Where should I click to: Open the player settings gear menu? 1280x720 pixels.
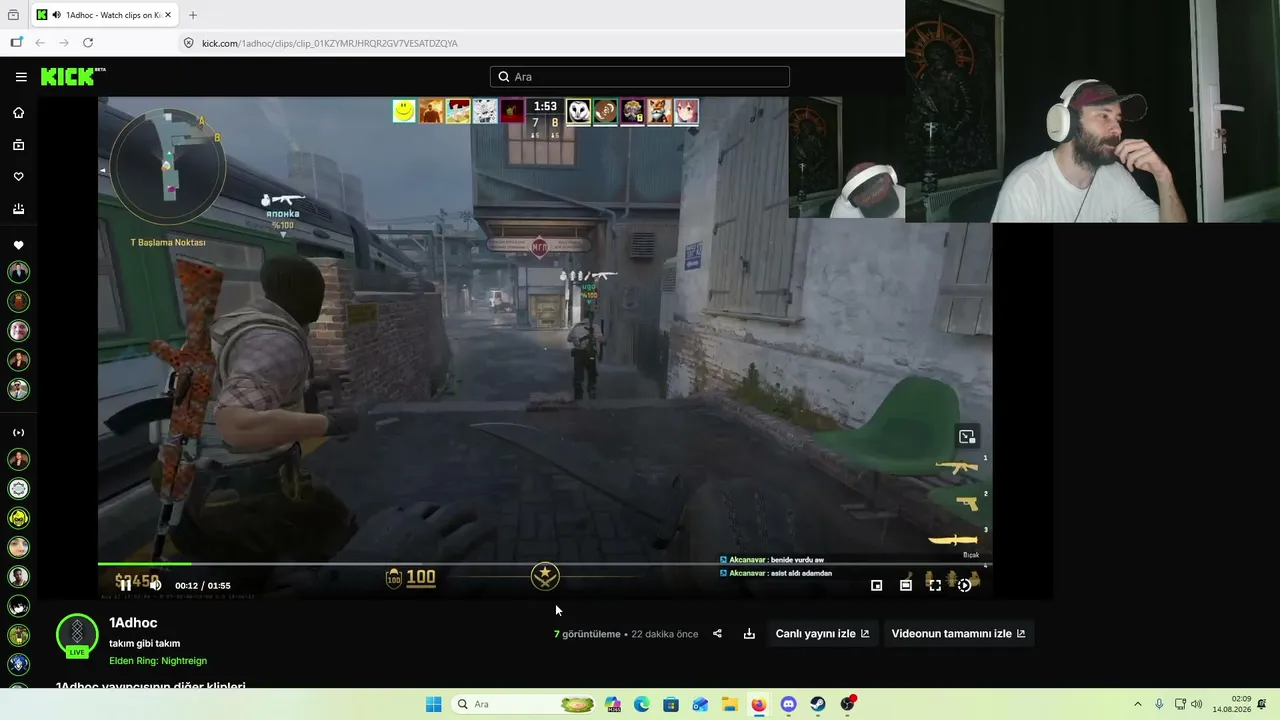964,586
